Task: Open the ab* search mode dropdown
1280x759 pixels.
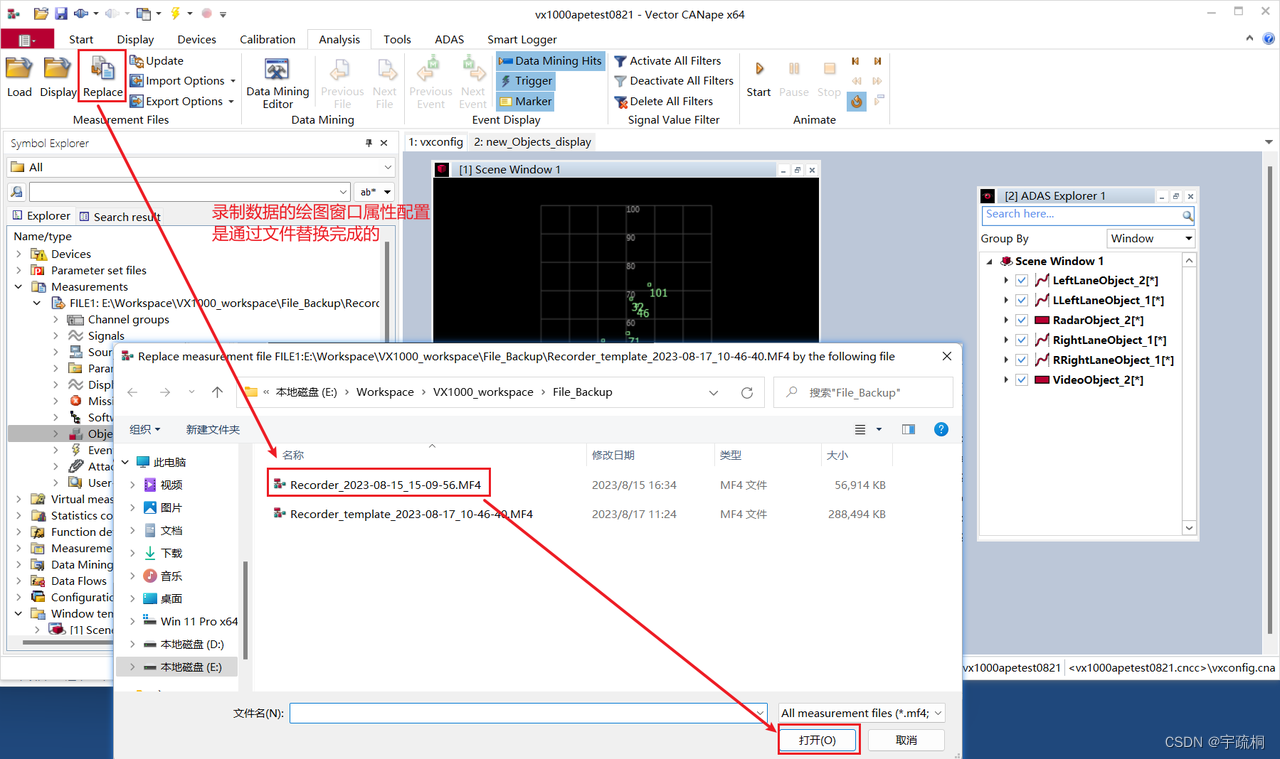Action: (x=375, y=192)
